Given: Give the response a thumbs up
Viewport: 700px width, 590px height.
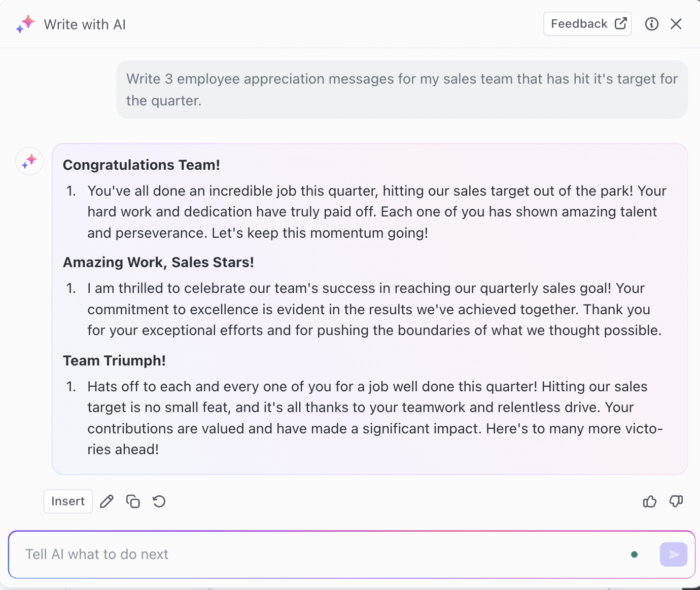Looking at the screenshot, I should pos(650,502).
